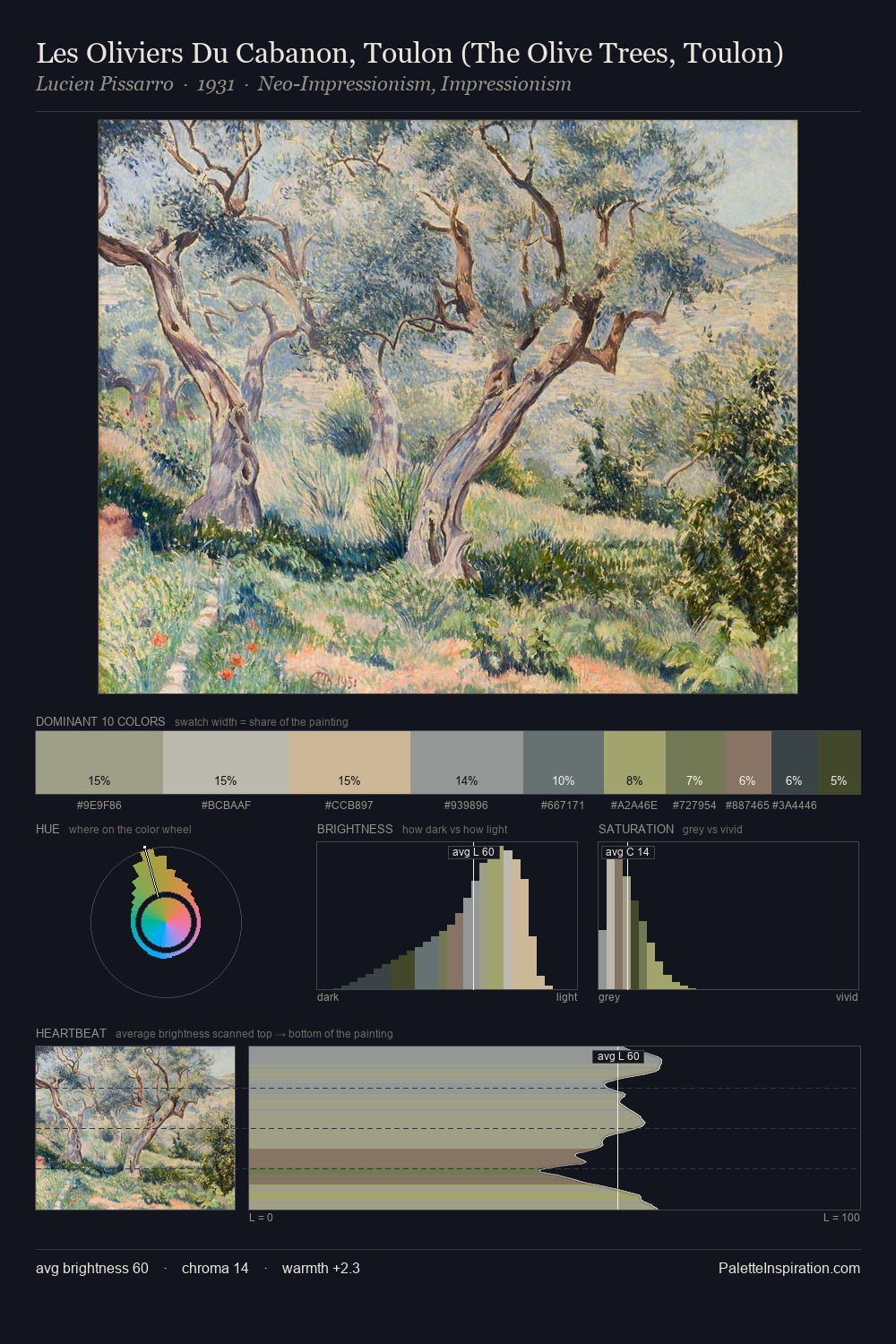This screenshot has width=896, height=1344.
Task: Click the SATURATION section heading
Action: [636, 829]
